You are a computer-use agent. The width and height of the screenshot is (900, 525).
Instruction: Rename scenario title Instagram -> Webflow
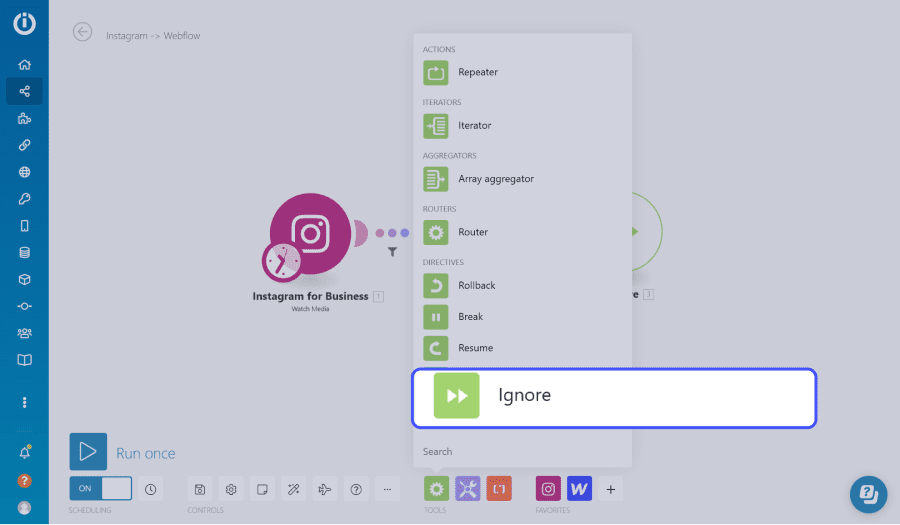point(153,36)
